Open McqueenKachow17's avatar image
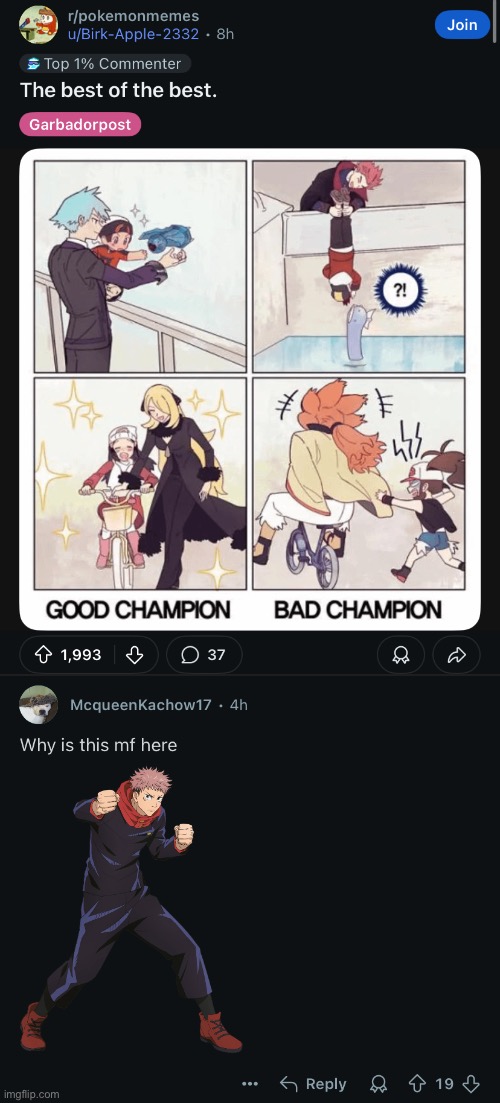The width and height of the screenshot is (500, 1103). pyautogui.click(x=39, y=704)
